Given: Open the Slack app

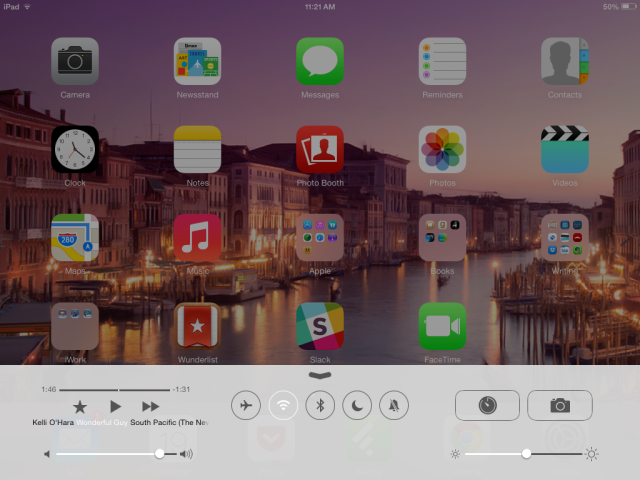Looking at the screenshot, I should tap(320, 326).
